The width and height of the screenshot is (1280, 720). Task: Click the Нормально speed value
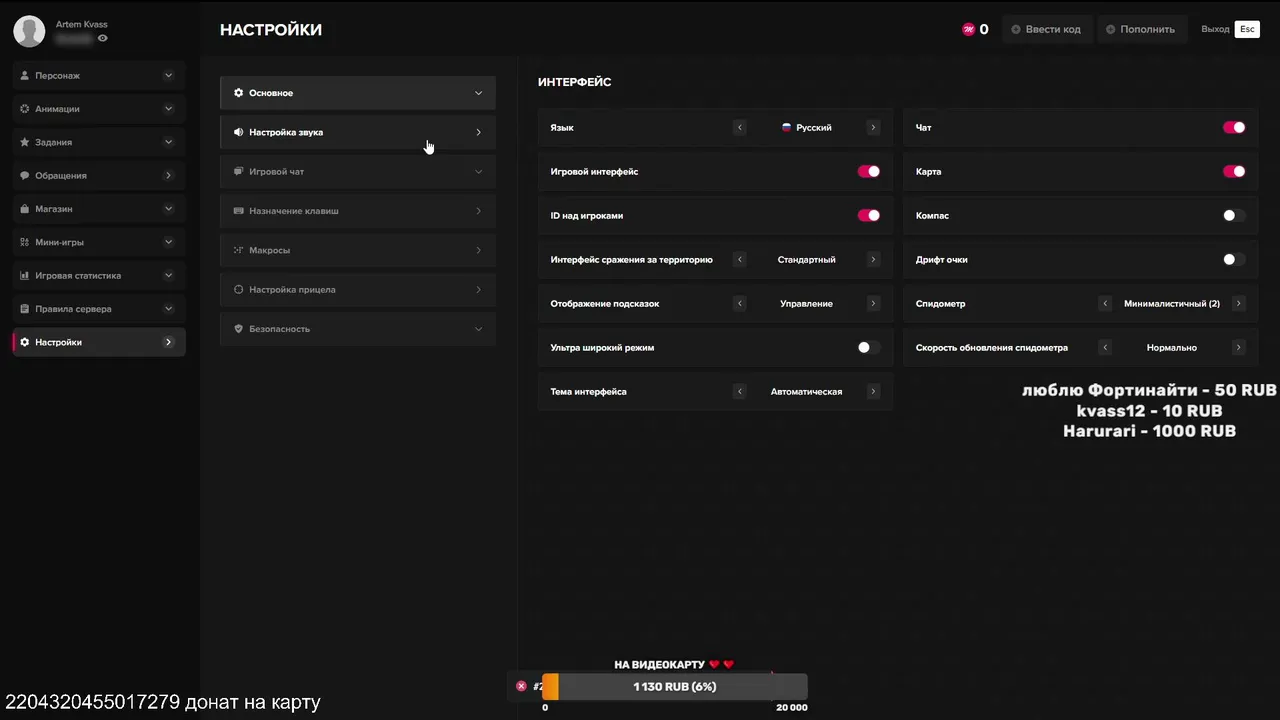click(x=1172, y=348)
